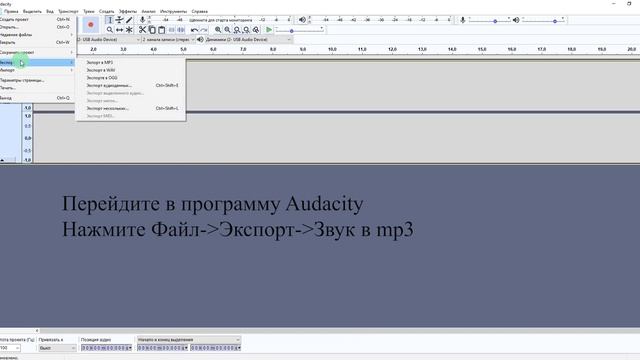The height and width of the screenshot is (360, 640).
Task: Click the Zoom In icon
Action: click(x=218, y=30)
